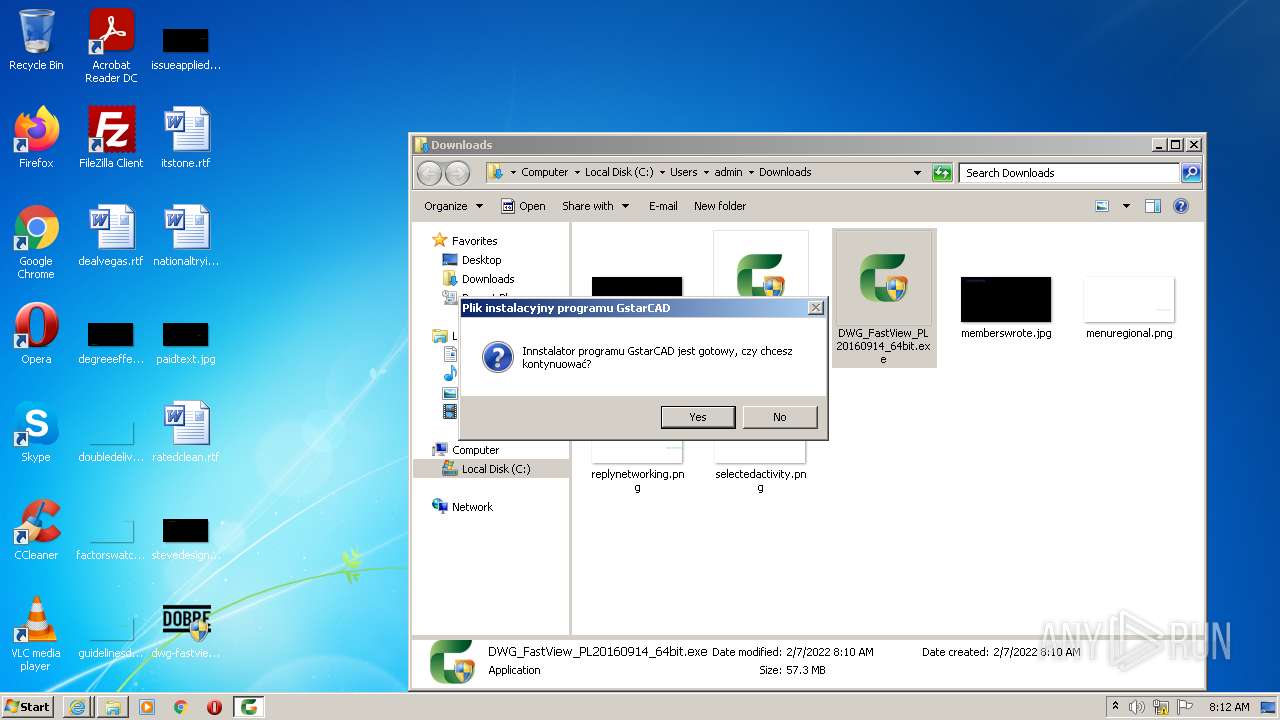Open the Organize menu in Explorer

(x=453, y=206)
